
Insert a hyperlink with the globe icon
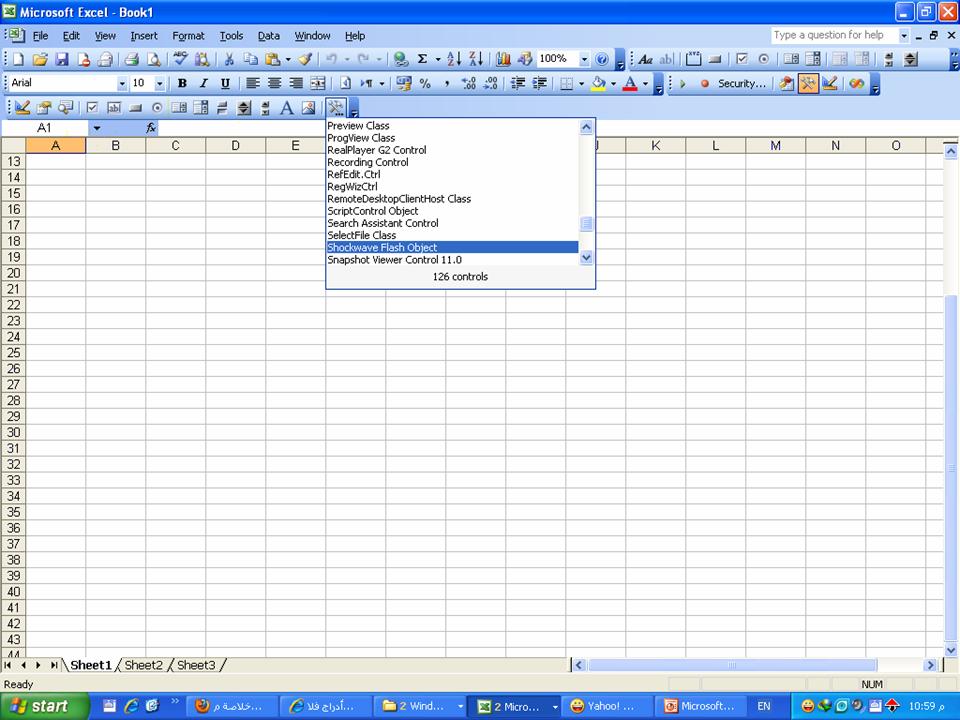click(x=400, y=59)
